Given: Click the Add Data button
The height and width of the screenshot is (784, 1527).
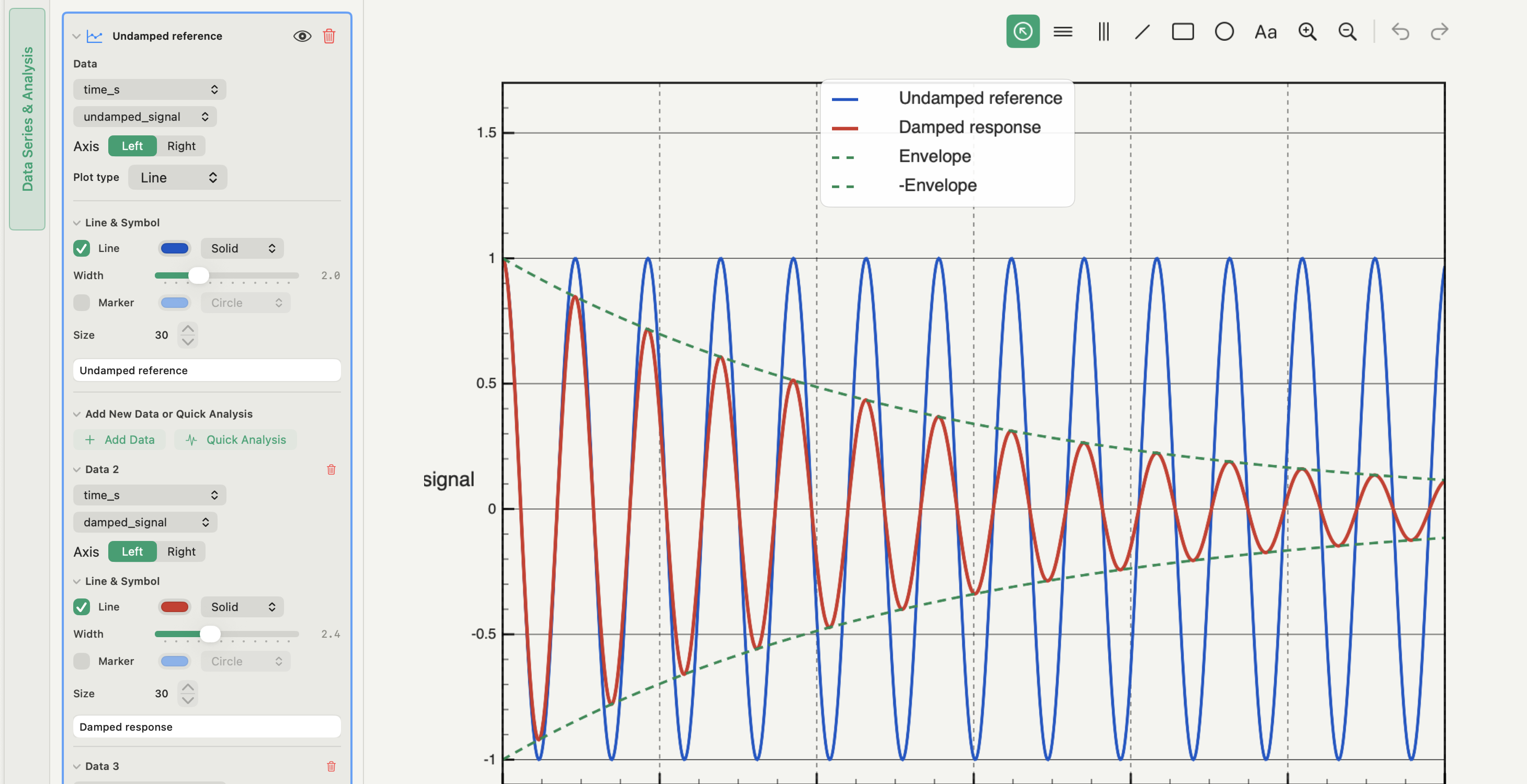Looking at the screenshot, I should pyautogui.click(x=120, y=440).
